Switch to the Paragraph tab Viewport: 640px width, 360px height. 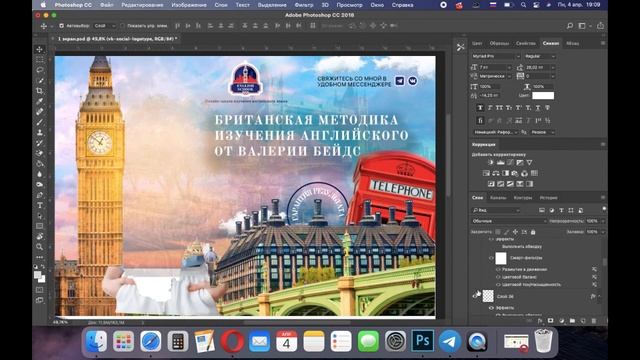(572, 43)
